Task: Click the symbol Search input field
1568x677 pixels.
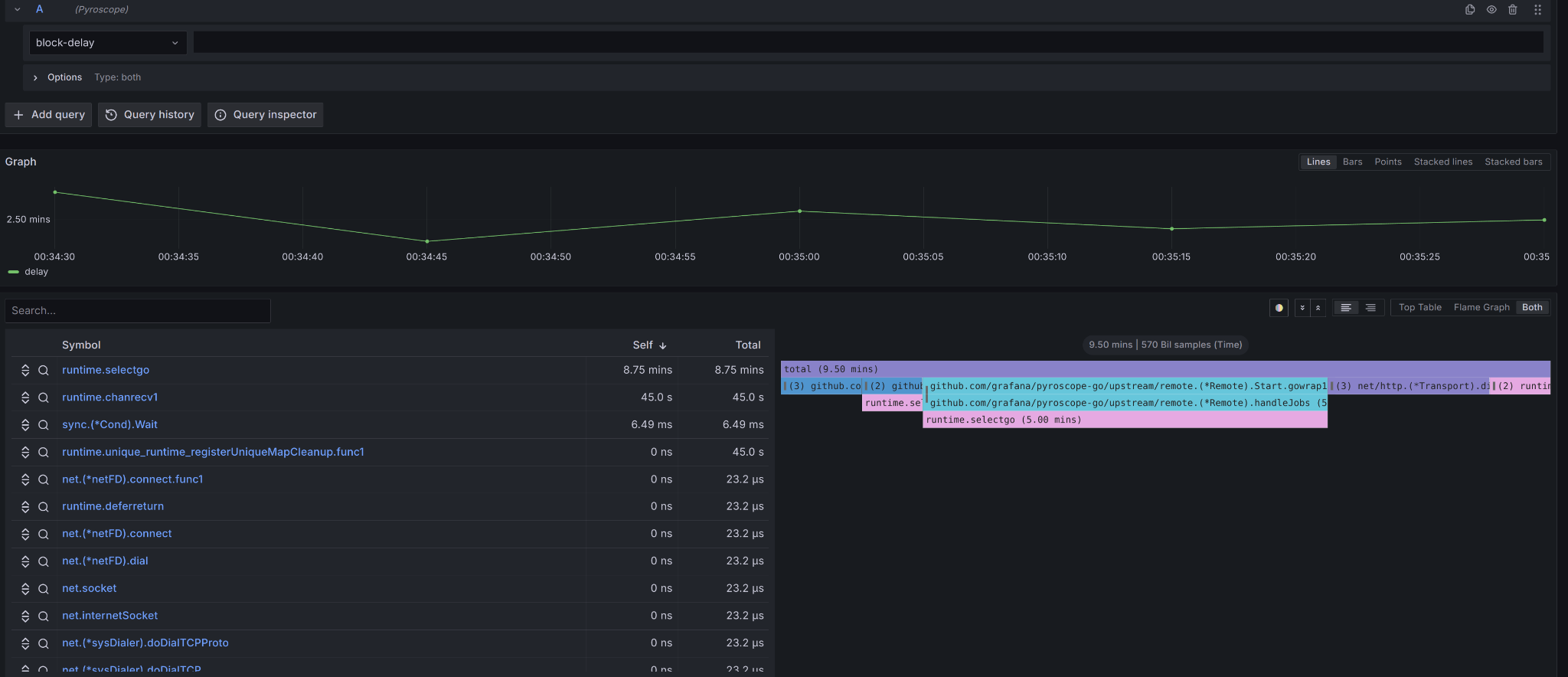Action: point(138,311)
